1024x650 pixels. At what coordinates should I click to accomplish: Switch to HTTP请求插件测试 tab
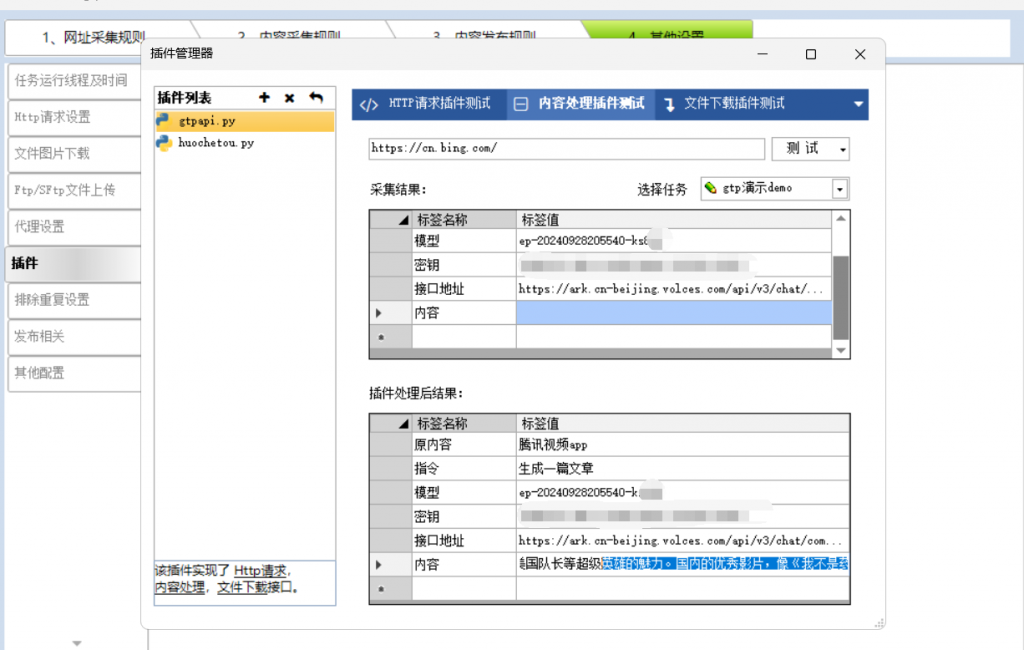click(428, 104)
